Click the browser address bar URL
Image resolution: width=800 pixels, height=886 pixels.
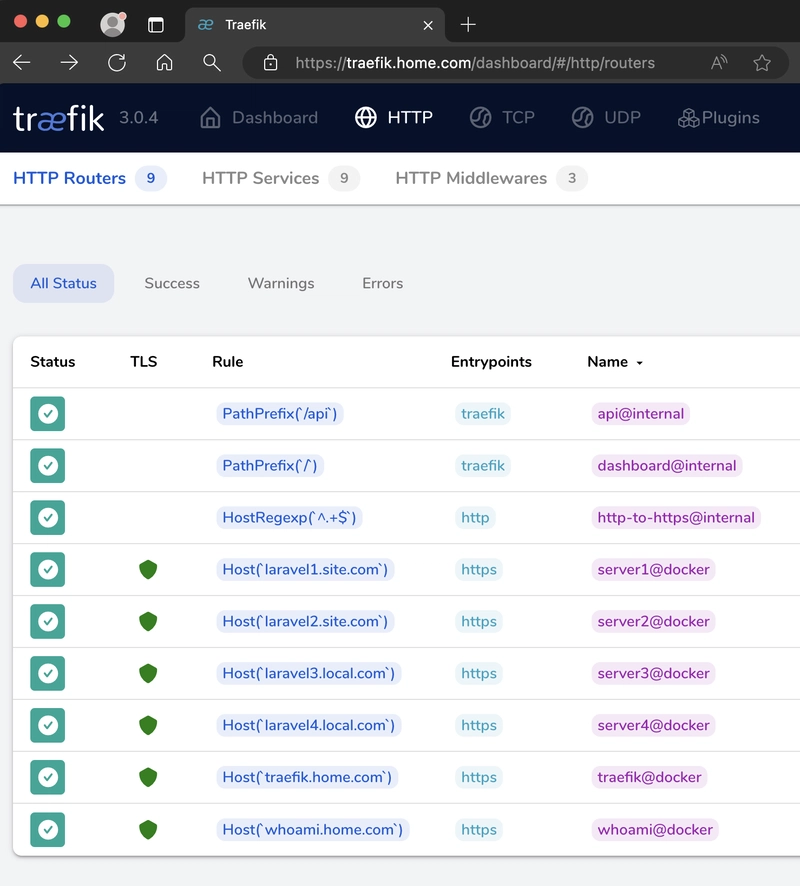click(x=475, y=63)
